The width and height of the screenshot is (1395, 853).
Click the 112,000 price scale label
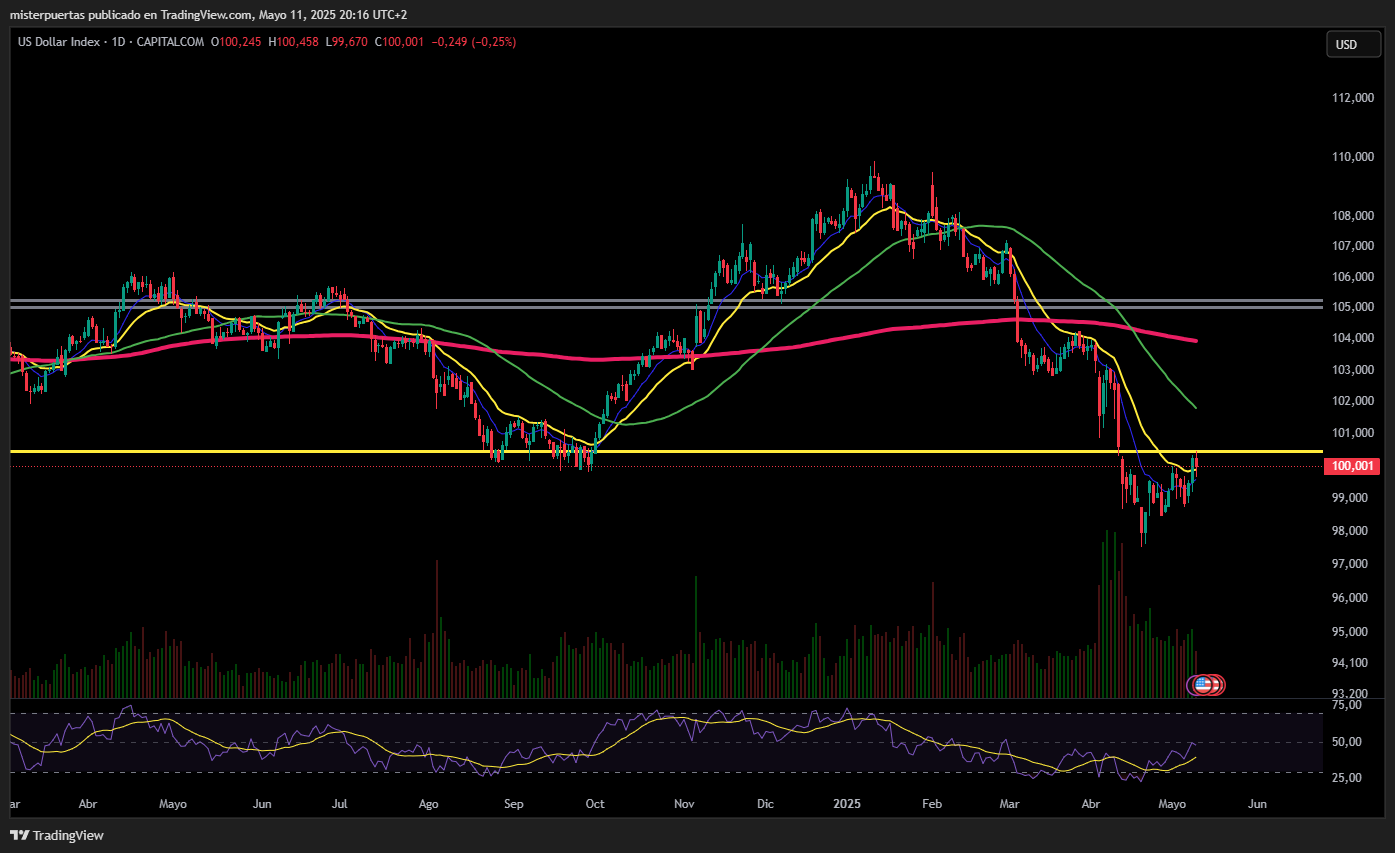click(1353, 98)
